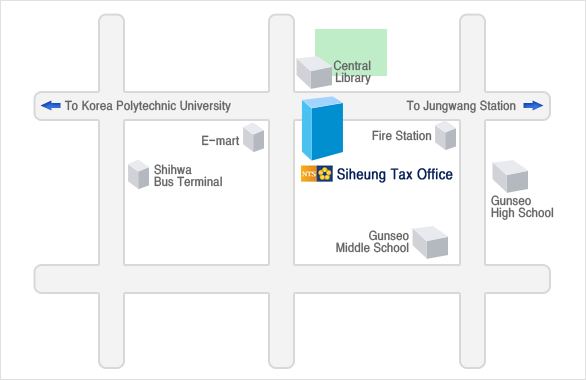Image resolution: width=586 pixels, height=380 pixels.
Task: Click the Shihwa Bus Terminal label
Action: 188,176
